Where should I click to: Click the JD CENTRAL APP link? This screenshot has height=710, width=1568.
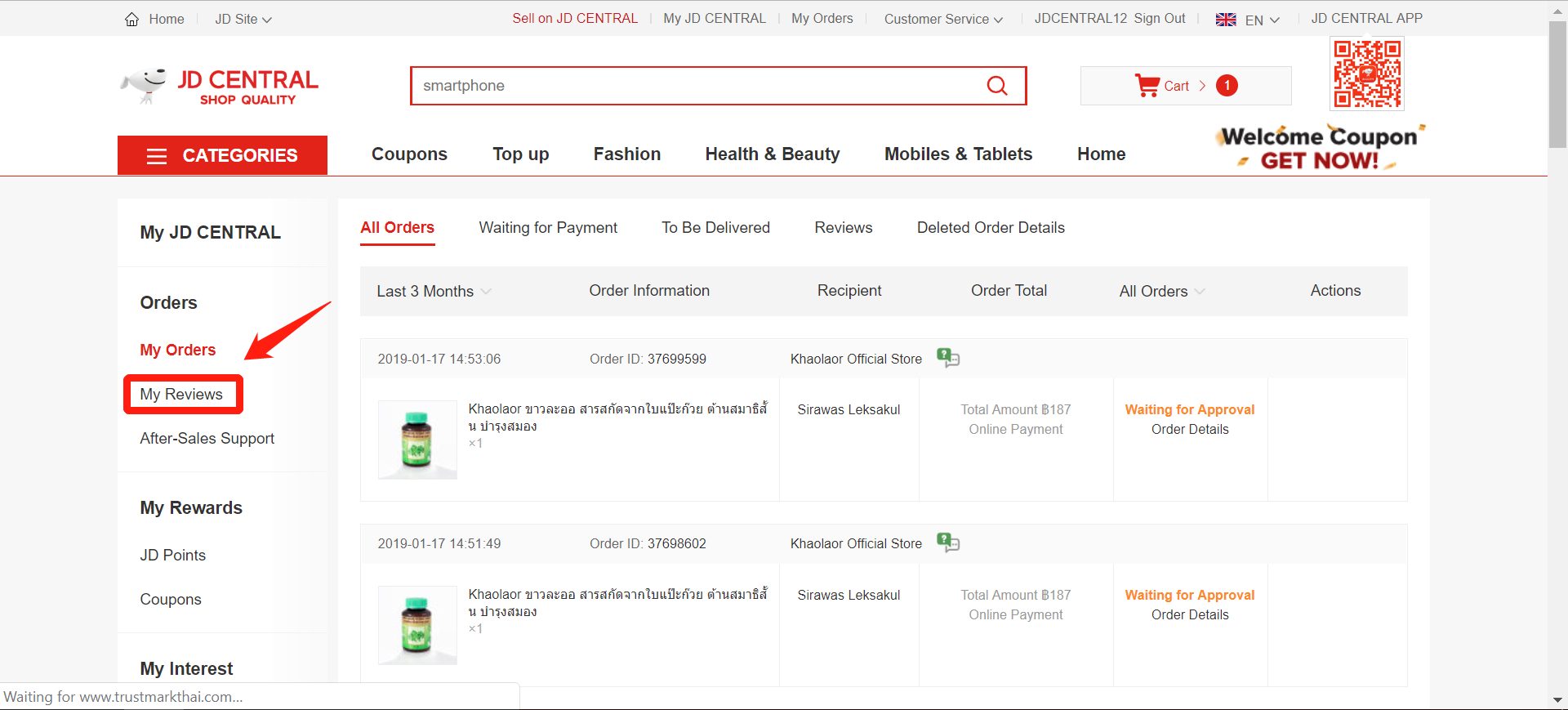click(x=1367, y=19)
